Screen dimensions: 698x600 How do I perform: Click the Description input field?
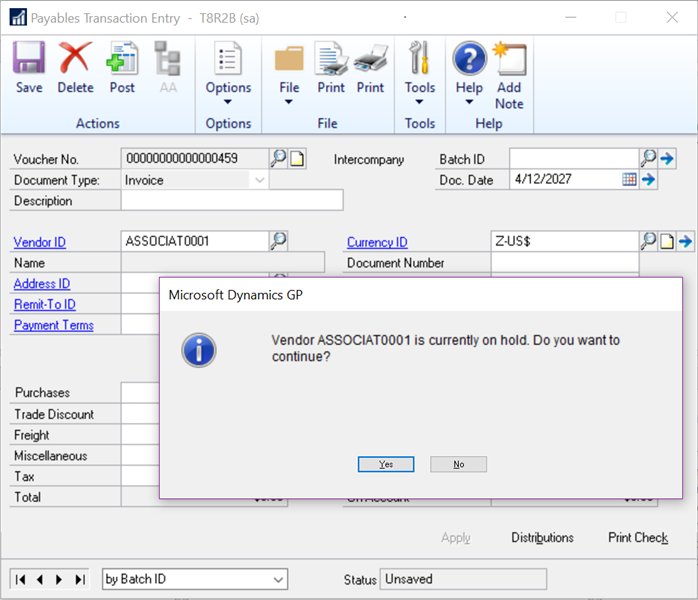231,201
